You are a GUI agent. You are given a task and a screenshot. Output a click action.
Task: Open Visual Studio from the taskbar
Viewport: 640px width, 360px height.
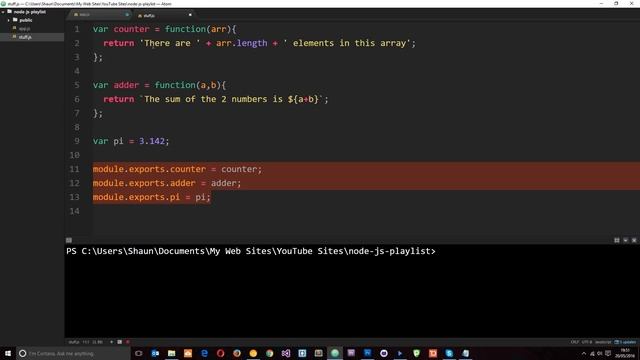pyautogui.click(x=286, y=353)
